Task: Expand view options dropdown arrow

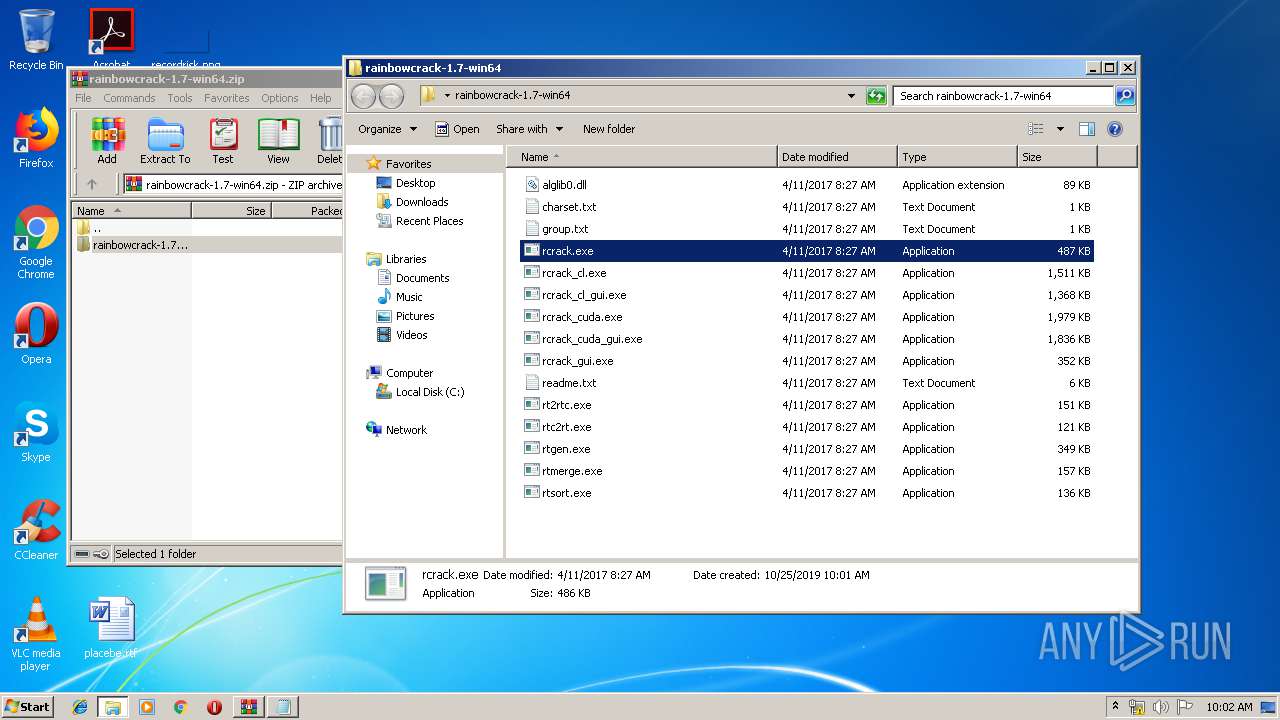Action: pos(1060,129)
